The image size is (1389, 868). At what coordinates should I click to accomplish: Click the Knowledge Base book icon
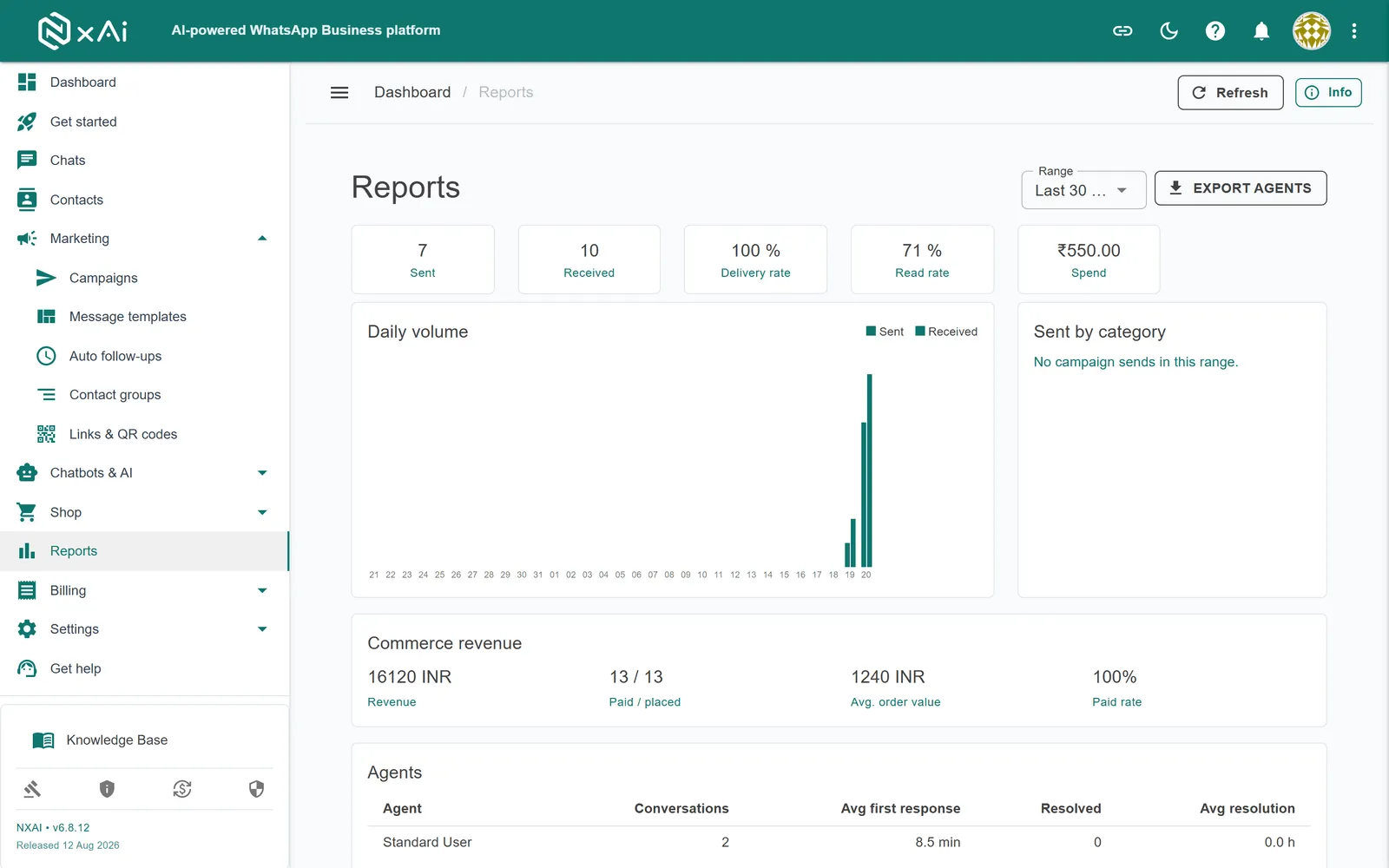click(43, 740)
